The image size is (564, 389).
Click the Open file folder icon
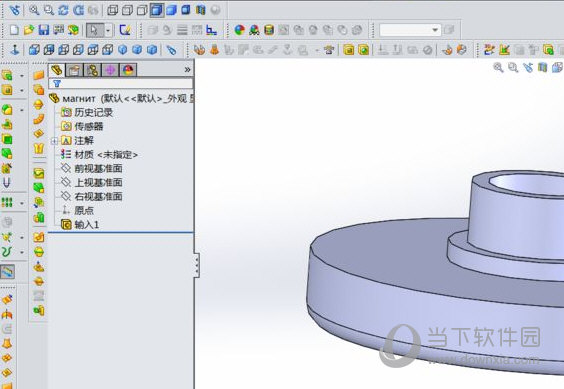click(29, 30)
